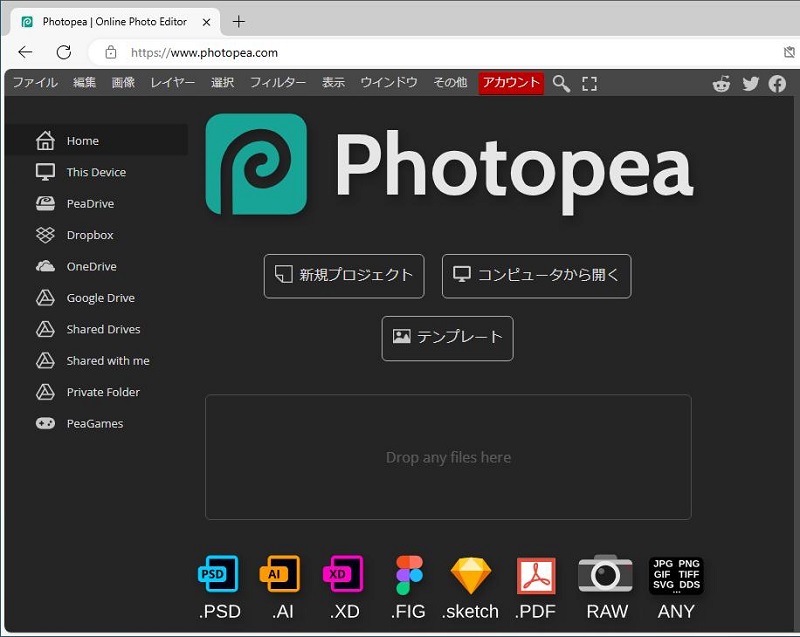Click the Drop any files here area
This screenshot has width=800, height=637.
(447, 457)
